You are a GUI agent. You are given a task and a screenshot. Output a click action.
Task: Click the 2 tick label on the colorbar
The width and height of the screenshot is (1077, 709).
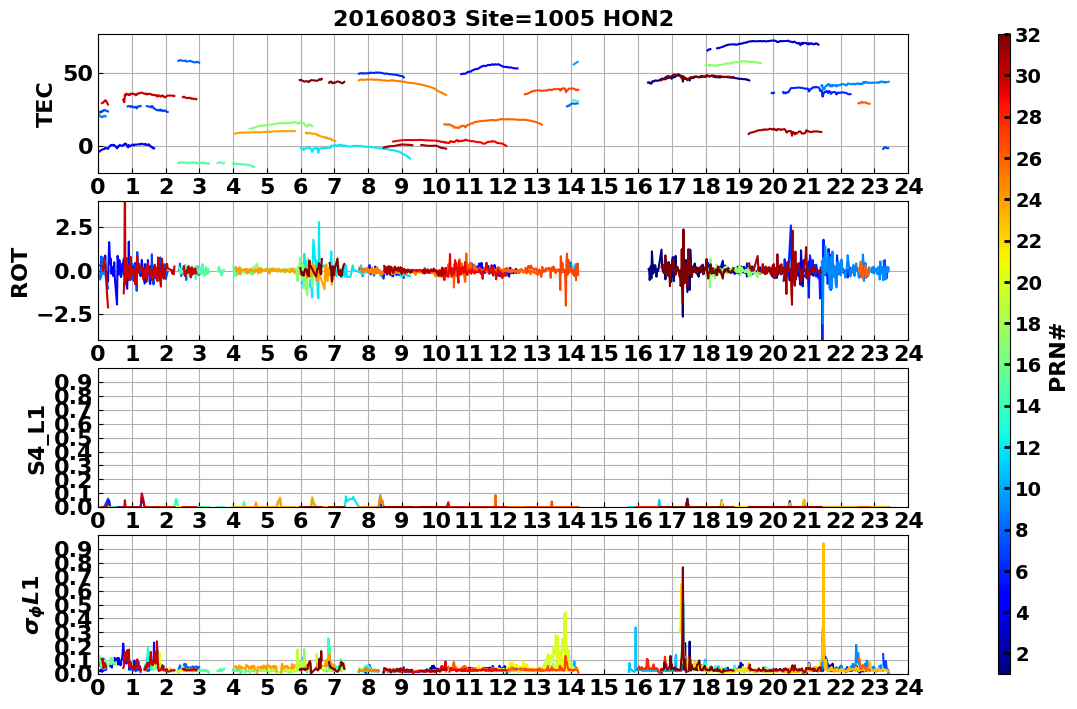click(1023, 653)
